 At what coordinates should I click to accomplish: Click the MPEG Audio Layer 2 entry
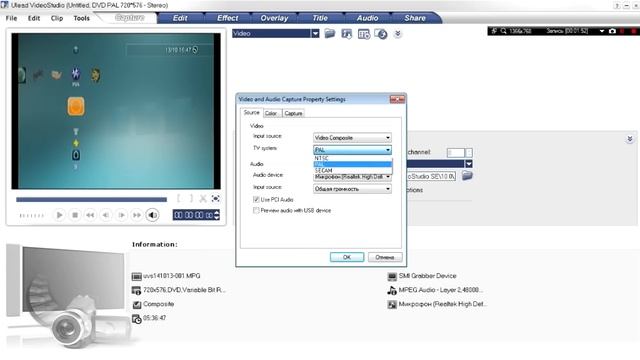tap(441, 290)
